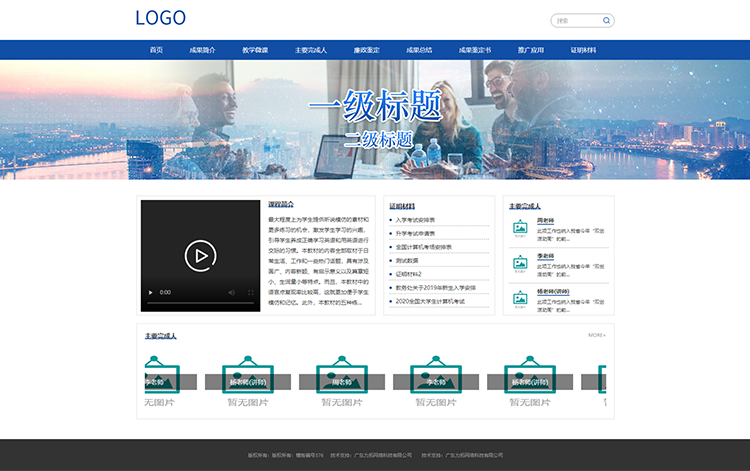Play the video with center play button

point(200,256)
